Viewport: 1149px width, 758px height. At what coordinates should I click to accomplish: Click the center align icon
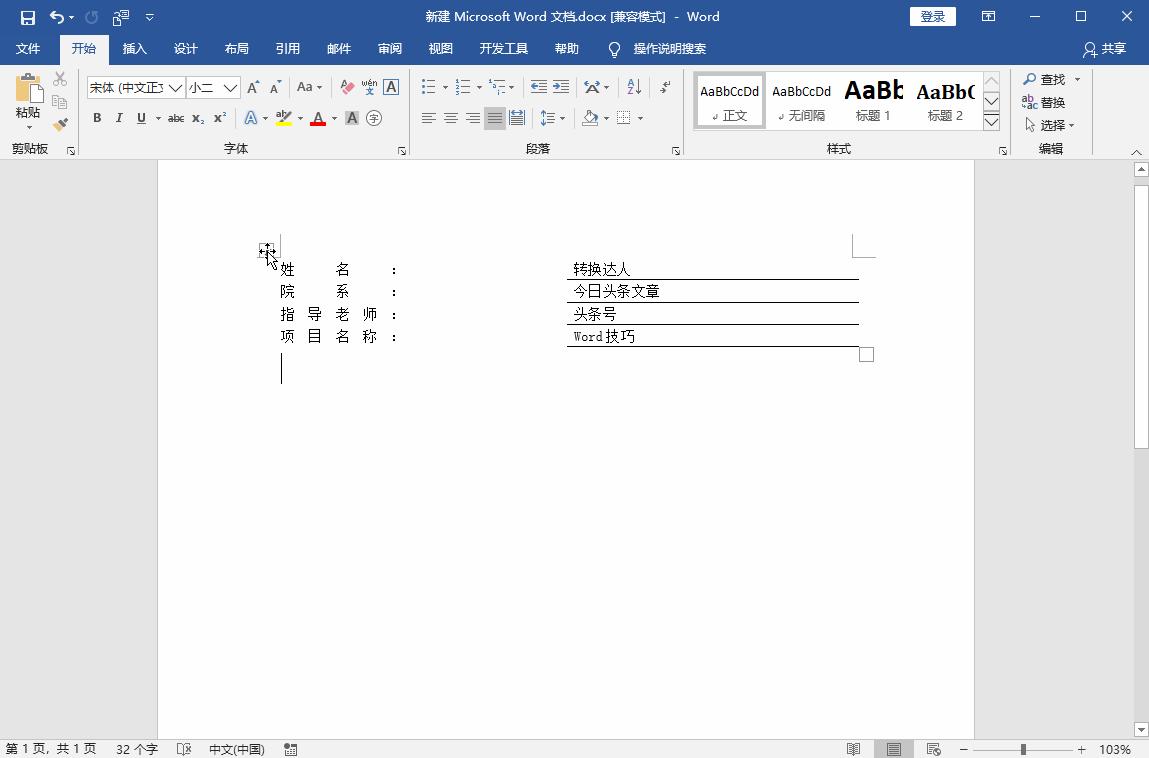pyautogui.click(x=451, y=118)
